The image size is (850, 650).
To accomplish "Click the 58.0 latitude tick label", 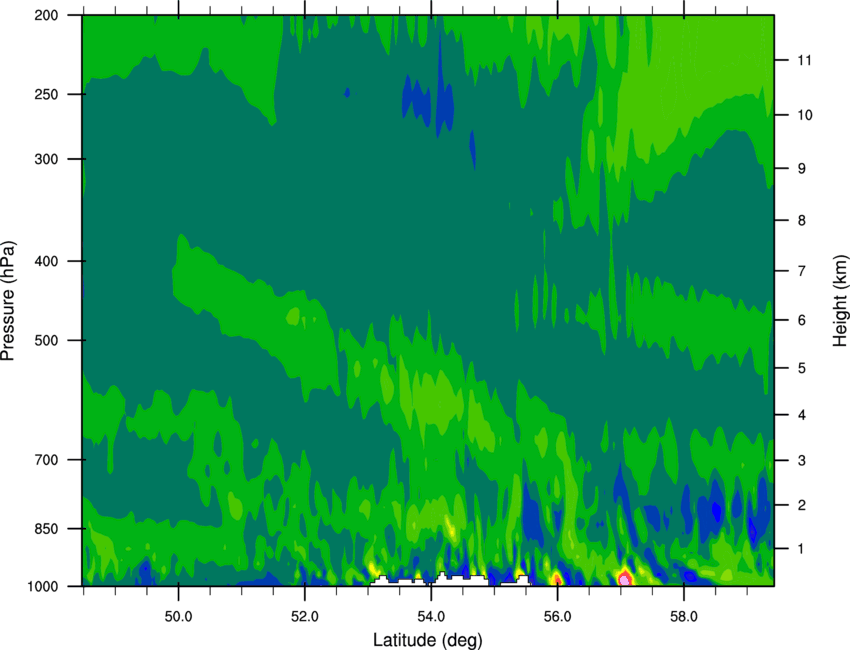I will coord(684,617).
